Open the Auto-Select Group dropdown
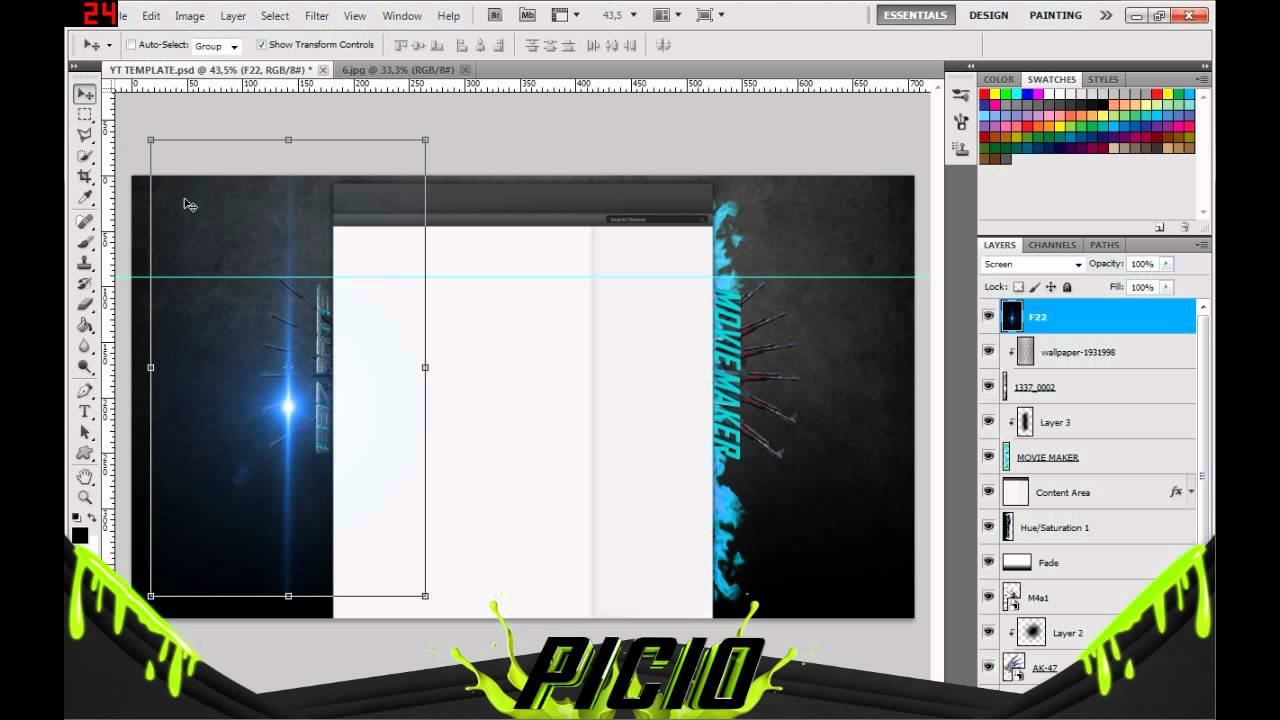This screenshot has width=1280, height=720. coord(217,46)
